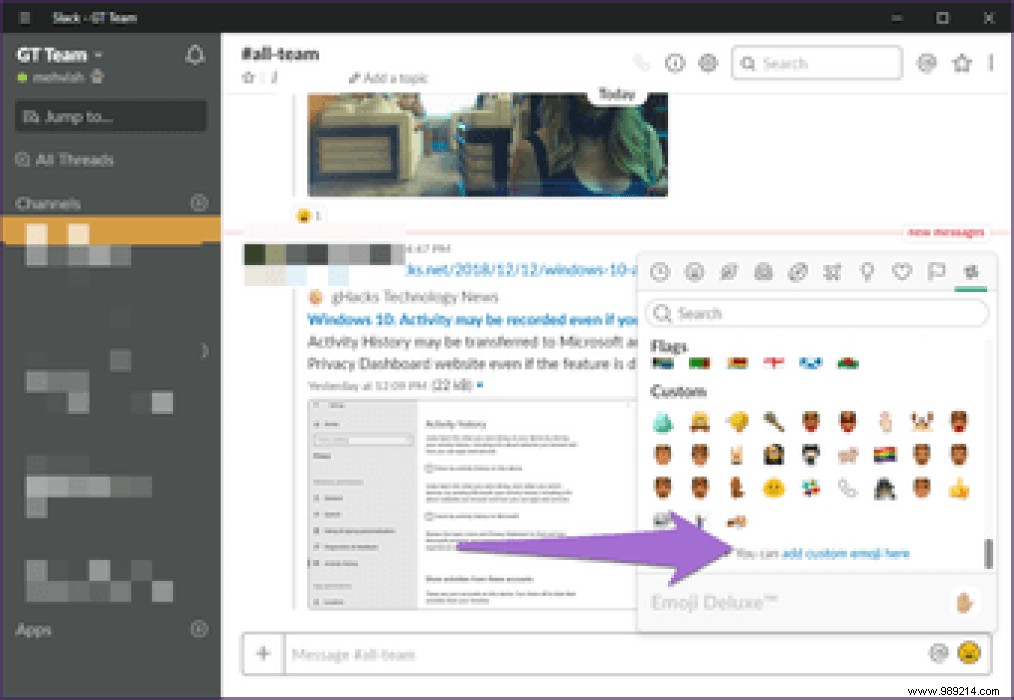
Task: Expand the Apps section with the plus
Action: tap(198, 630)
